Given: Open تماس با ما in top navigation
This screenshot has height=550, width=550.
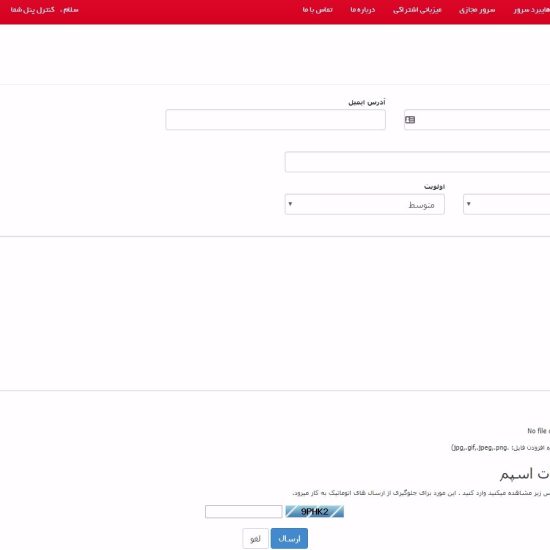Looking at the screenshot, I should (x=317, y=10).
